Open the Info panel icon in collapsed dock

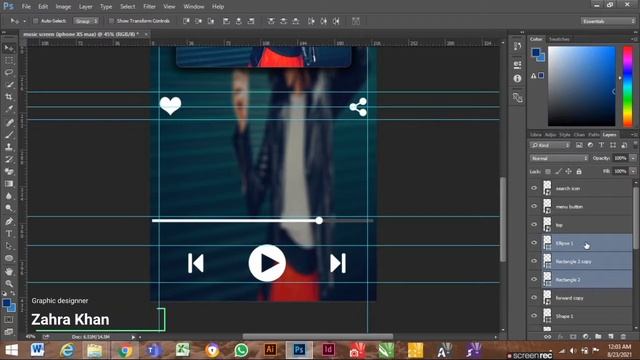[518, 78]
